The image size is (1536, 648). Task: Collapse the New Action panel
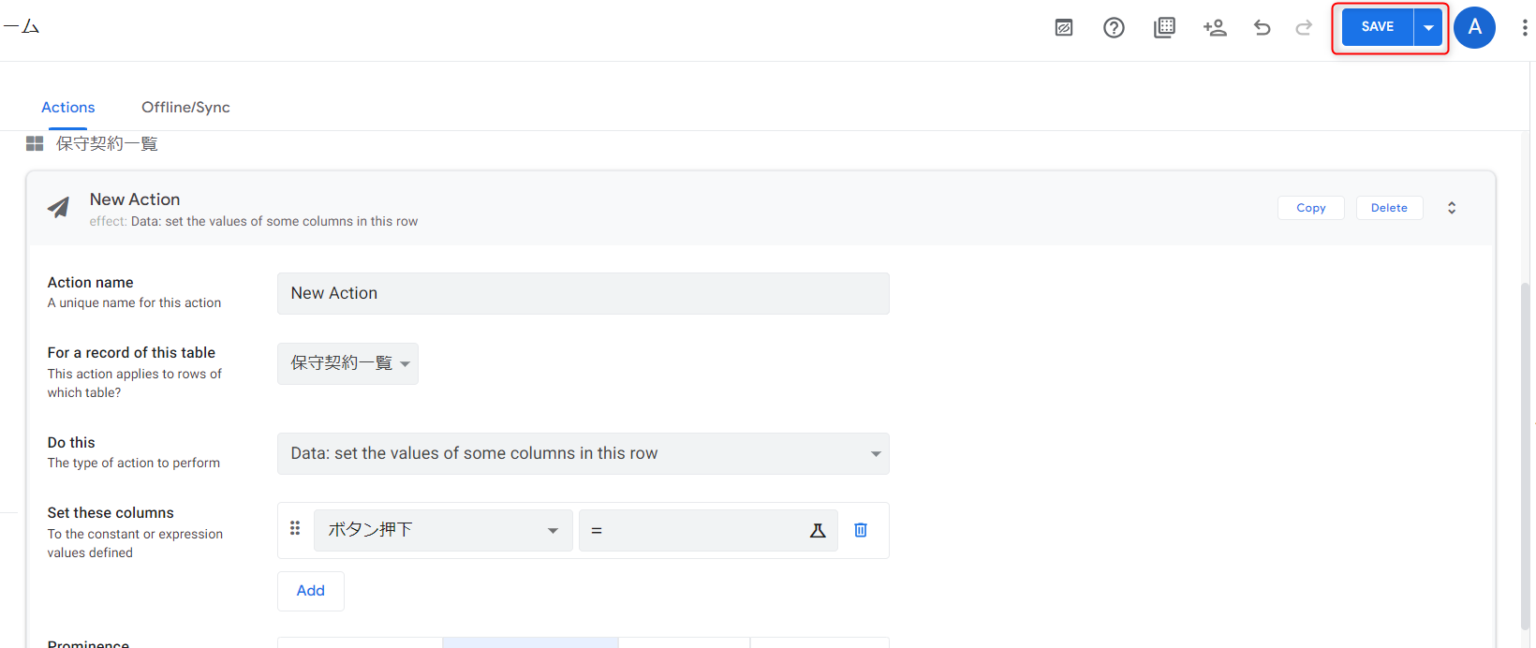point(1451,208)
